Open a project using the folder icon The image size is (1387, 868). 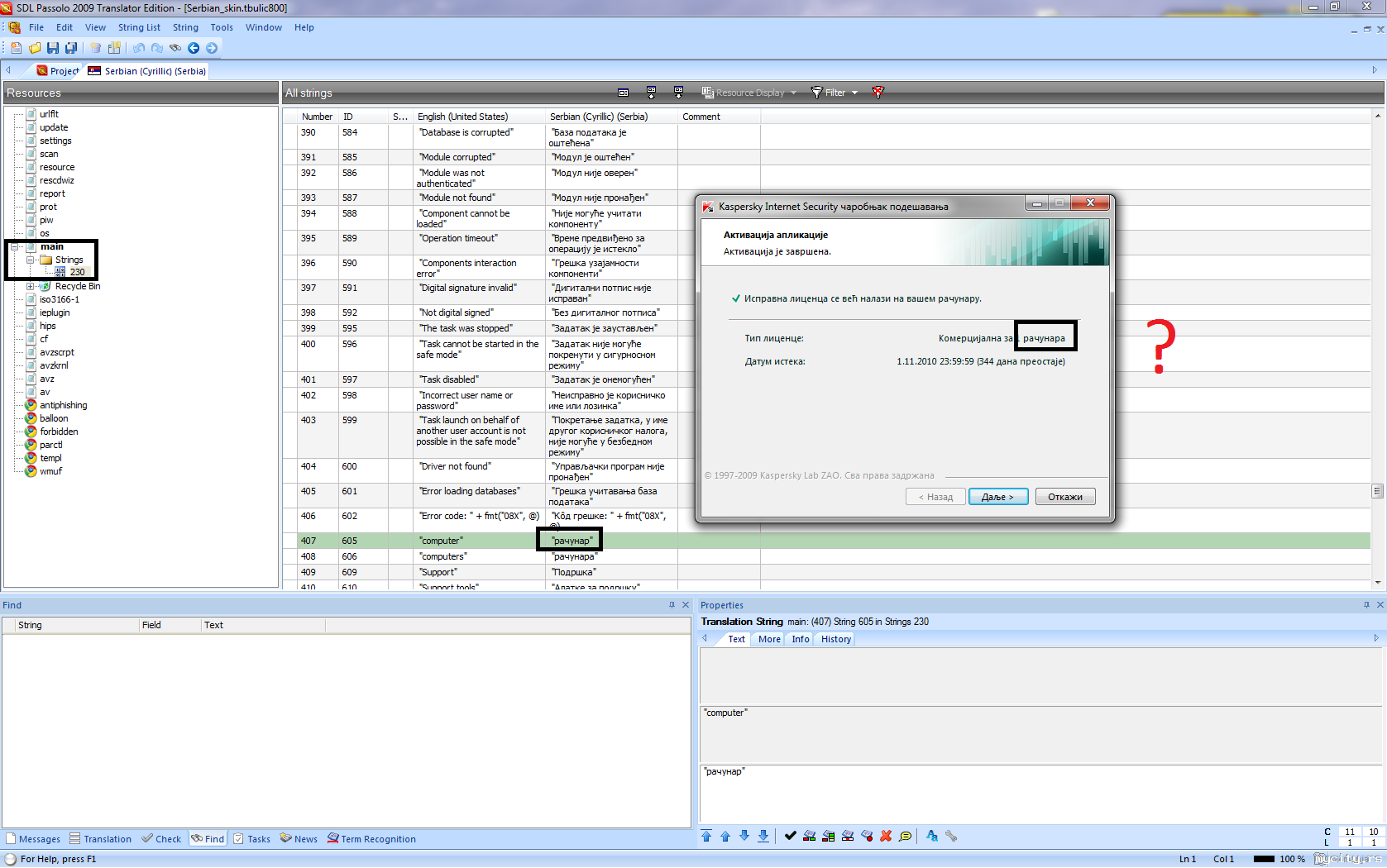click(x=35, y=48)
